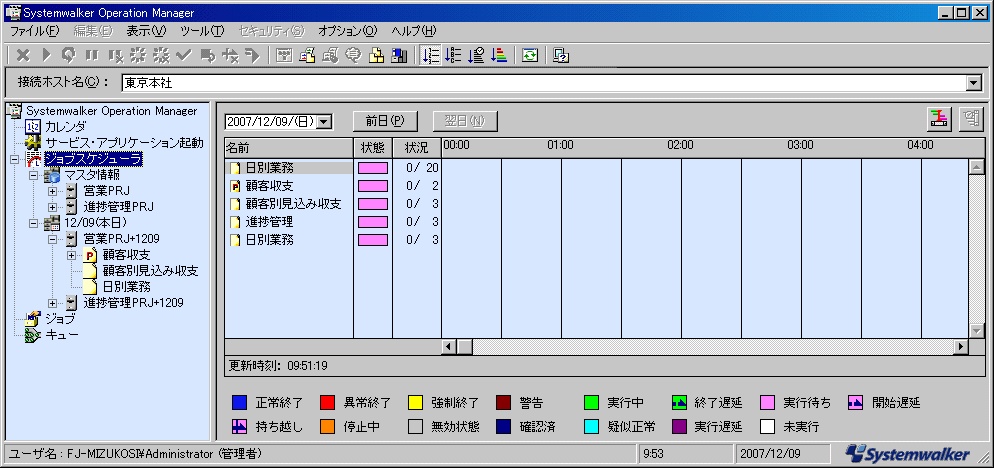Click the flowchart monitor toolbar icon

pos(285,56)
